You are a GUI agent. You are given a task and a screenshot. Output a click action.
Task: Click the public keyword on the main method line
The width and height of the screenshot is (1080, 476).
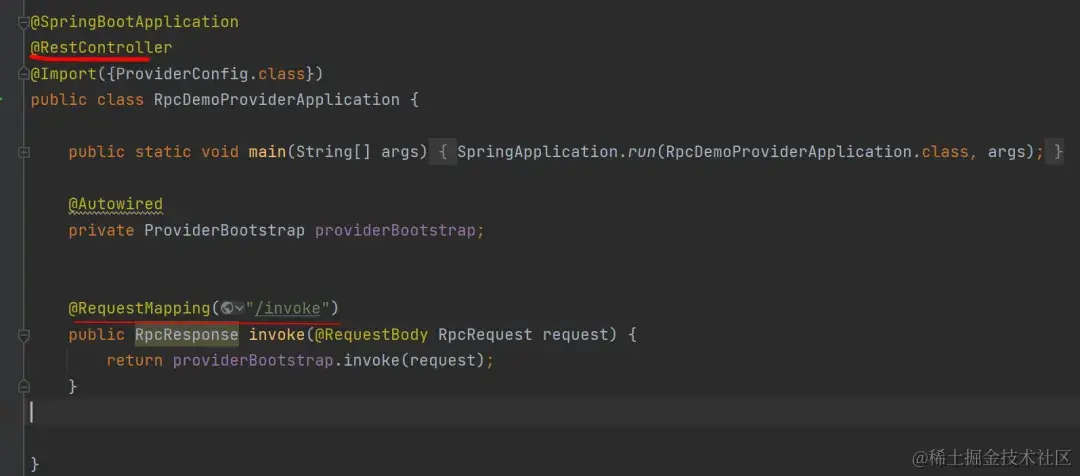tap(96, 152)
